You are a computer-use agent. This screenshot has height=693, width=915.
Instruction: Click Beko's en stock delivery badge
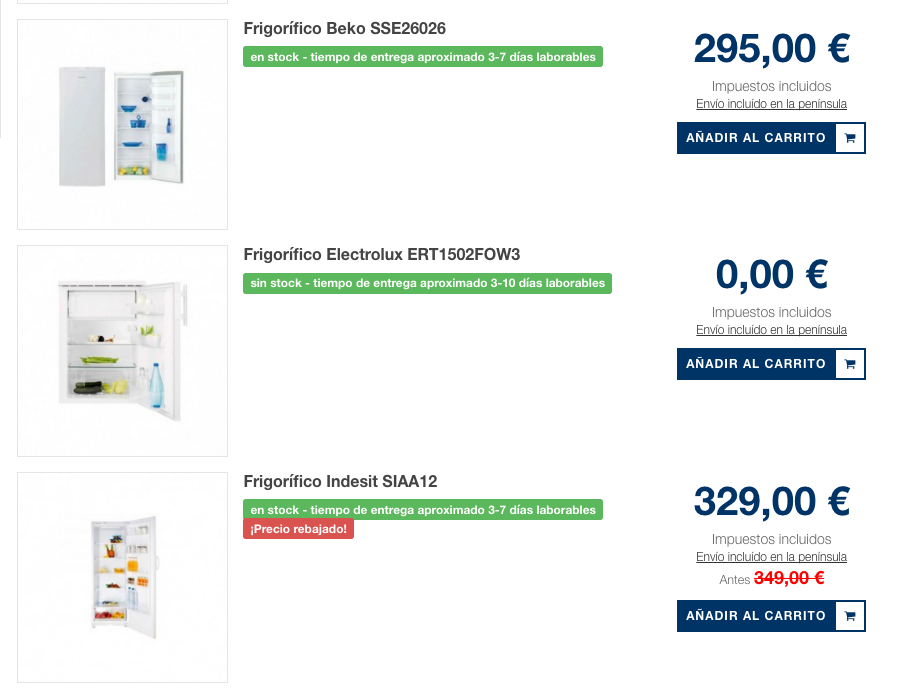[x=423, y=57]
